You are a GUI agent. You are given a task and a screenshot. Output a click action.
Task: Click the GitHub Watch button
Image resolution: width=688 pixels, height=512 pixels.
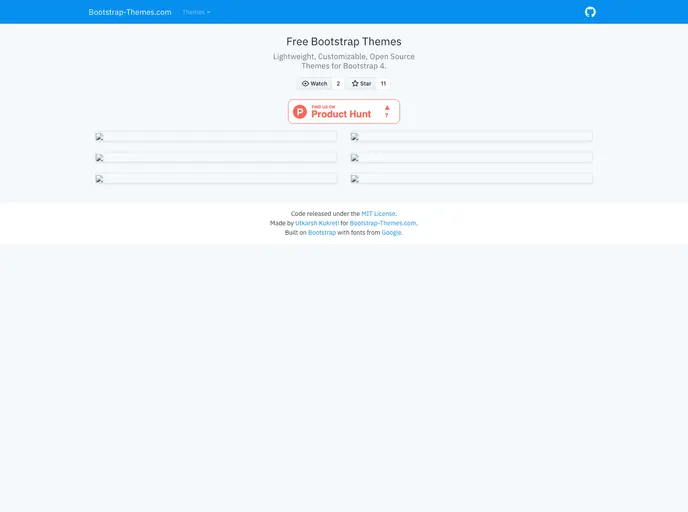(x=315, y=83)
